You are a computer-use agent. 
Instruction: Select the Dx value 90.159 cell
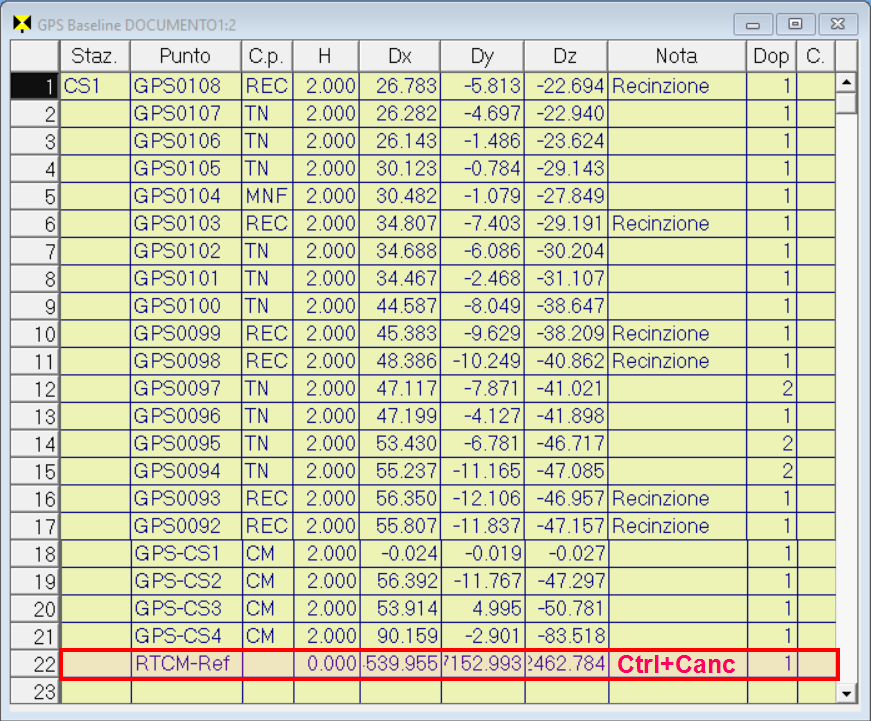(400, 636)
